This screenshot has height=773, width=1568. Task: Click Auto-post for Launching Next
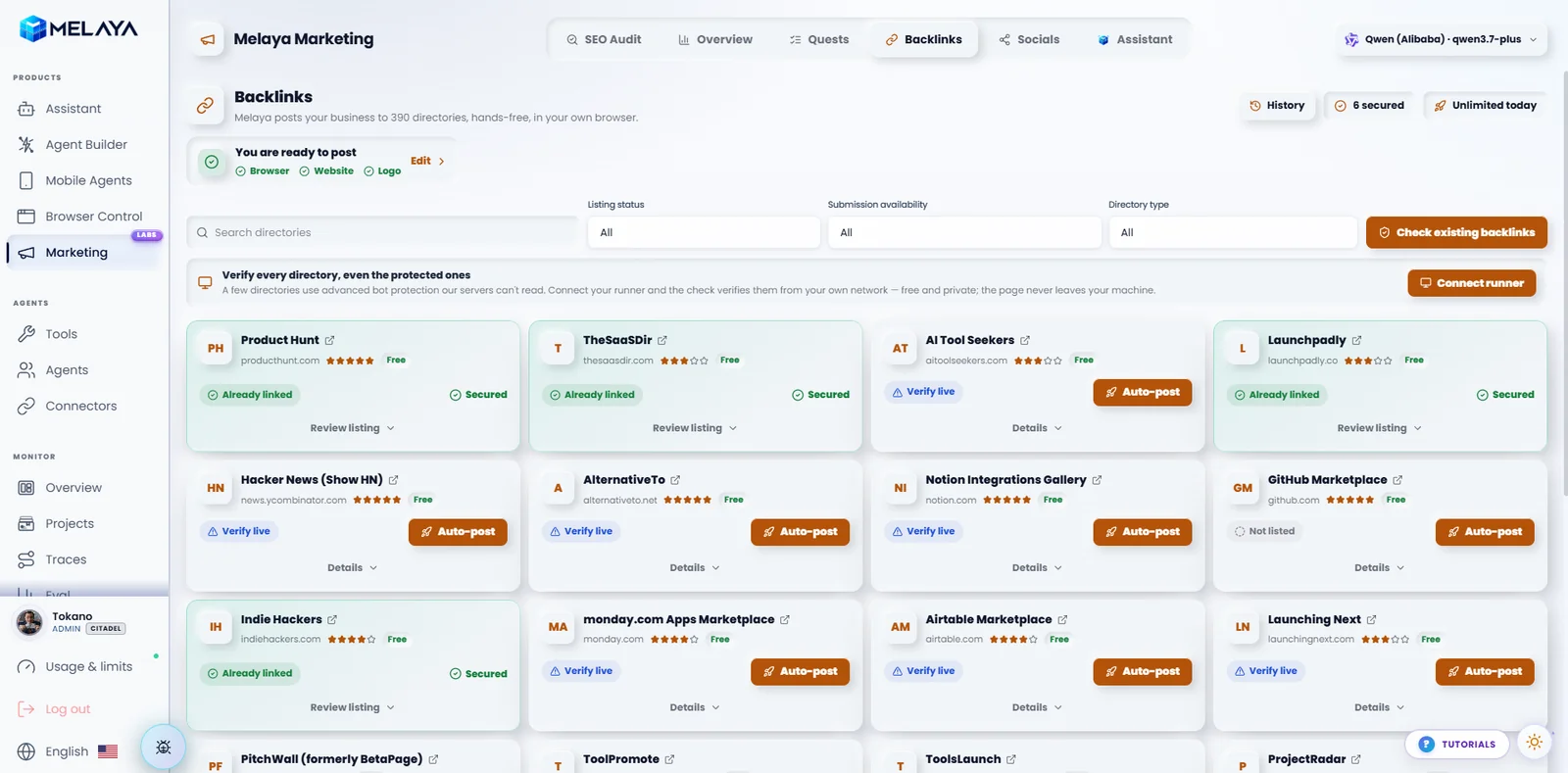[1485, 672]
